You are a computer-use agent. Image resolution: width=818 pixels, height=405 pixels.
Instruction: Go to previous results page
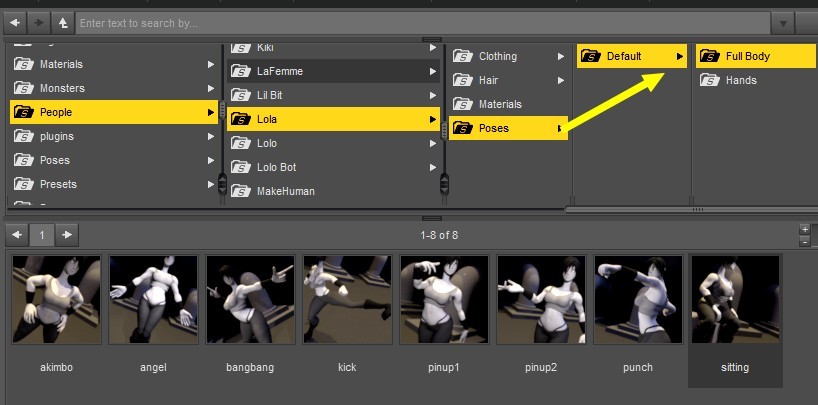(x=17, y=235)
